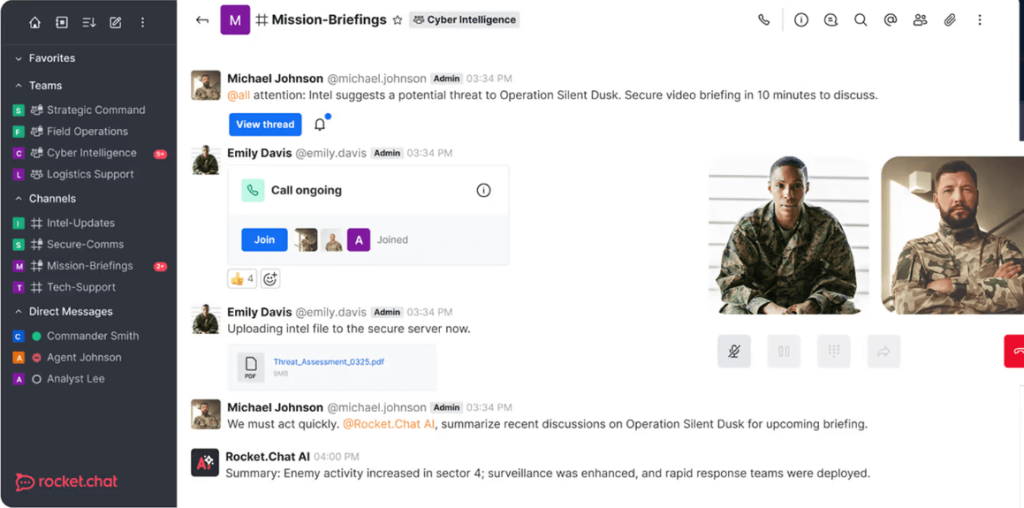
Task: Toggle the thread follow bell icon
Action: tap(320, 124)
